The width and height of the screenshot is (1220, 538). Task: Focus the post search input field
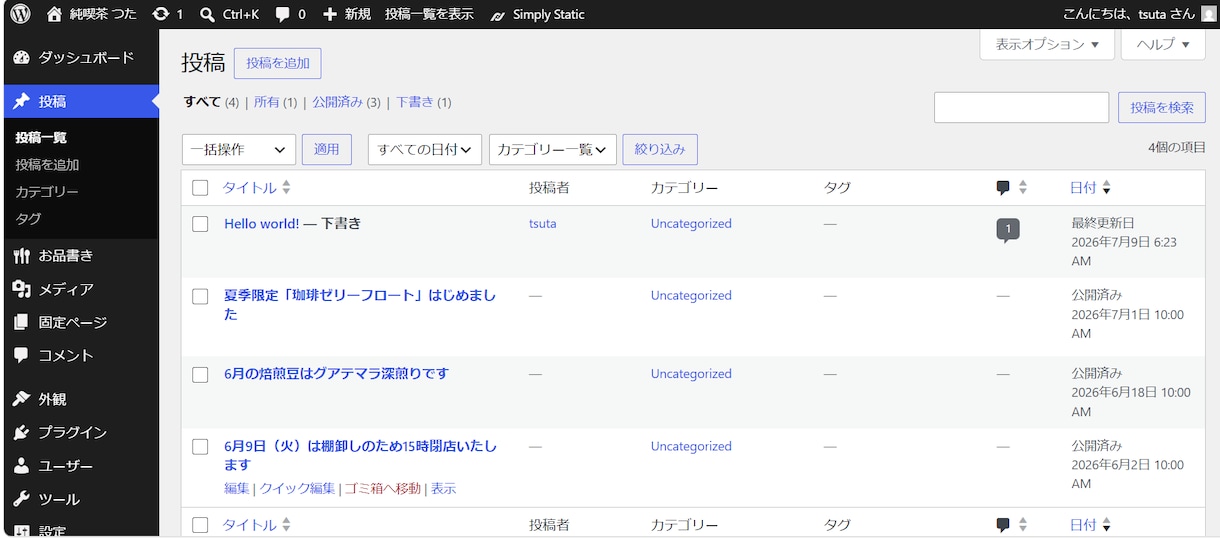click(x=1021, y=107)
